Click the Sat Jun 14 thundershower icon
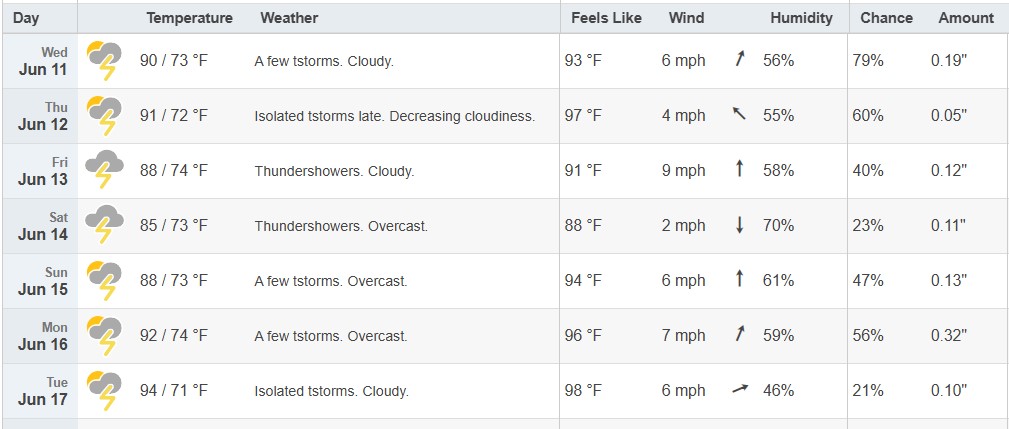Screen dimensions: 1009x429 (x=104, y=226)
